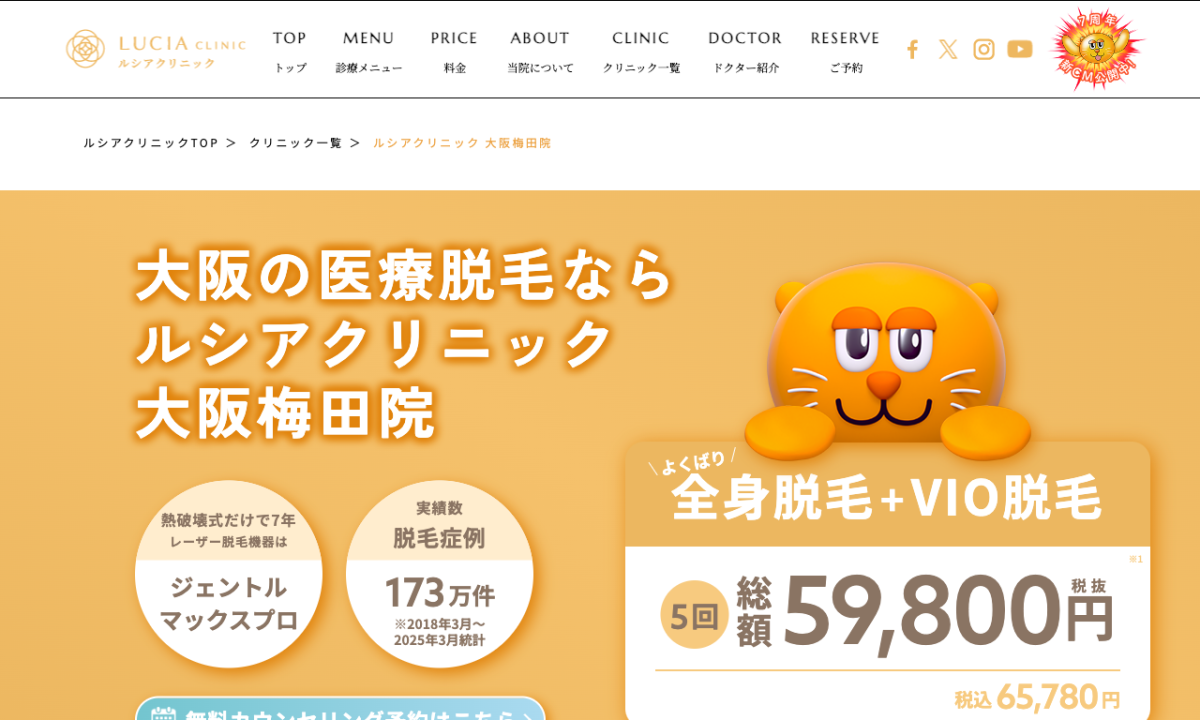The height and width of the screenshot is (720, 1200).
Task: Click the orange cat mascot image
Action: (888, 362)
